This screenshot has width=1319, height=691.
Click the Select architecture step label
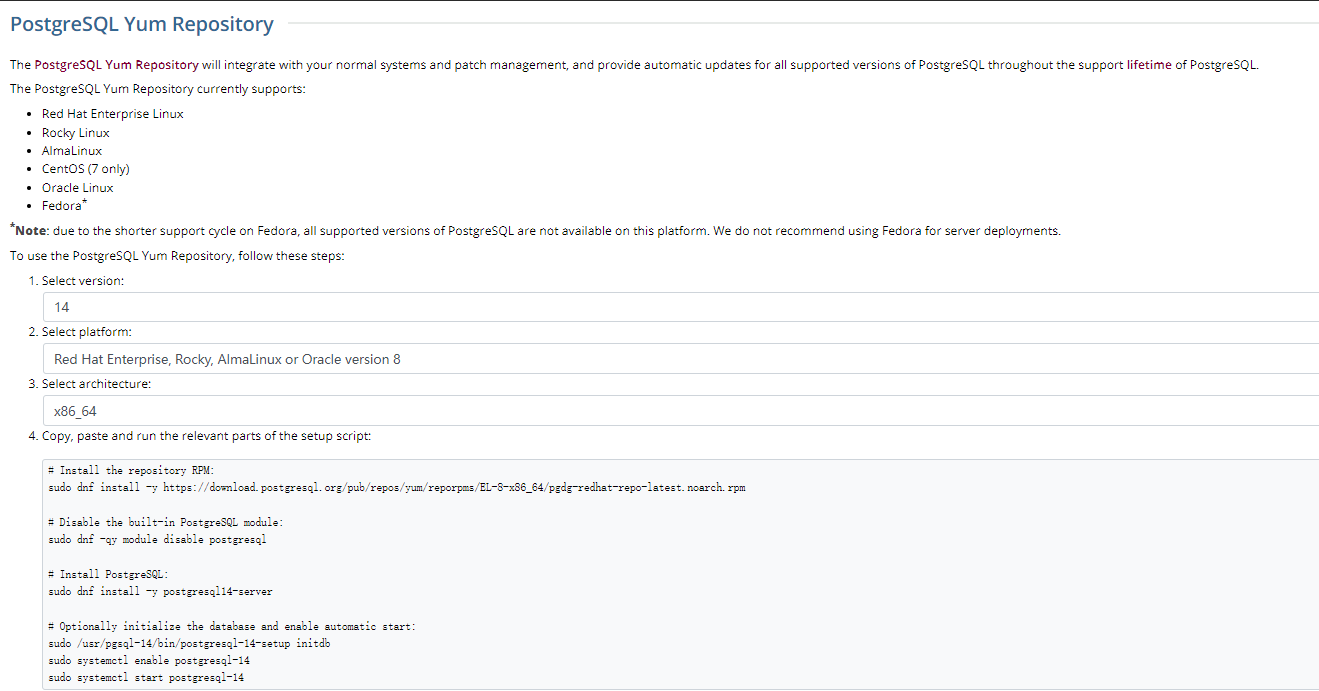pyautogui.click(x=96, y=384)
